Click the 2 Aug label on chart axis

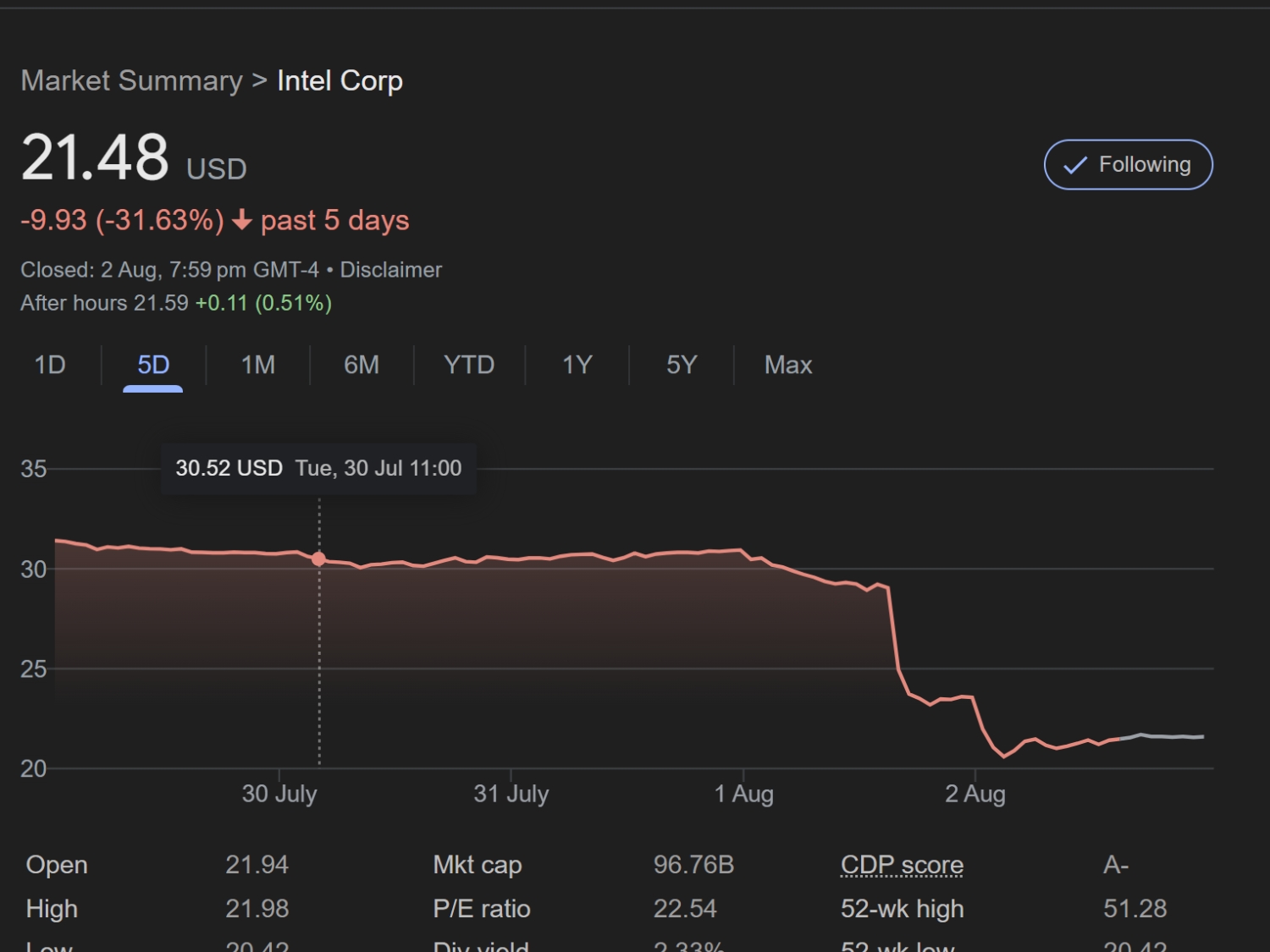[x=975, y=794]
